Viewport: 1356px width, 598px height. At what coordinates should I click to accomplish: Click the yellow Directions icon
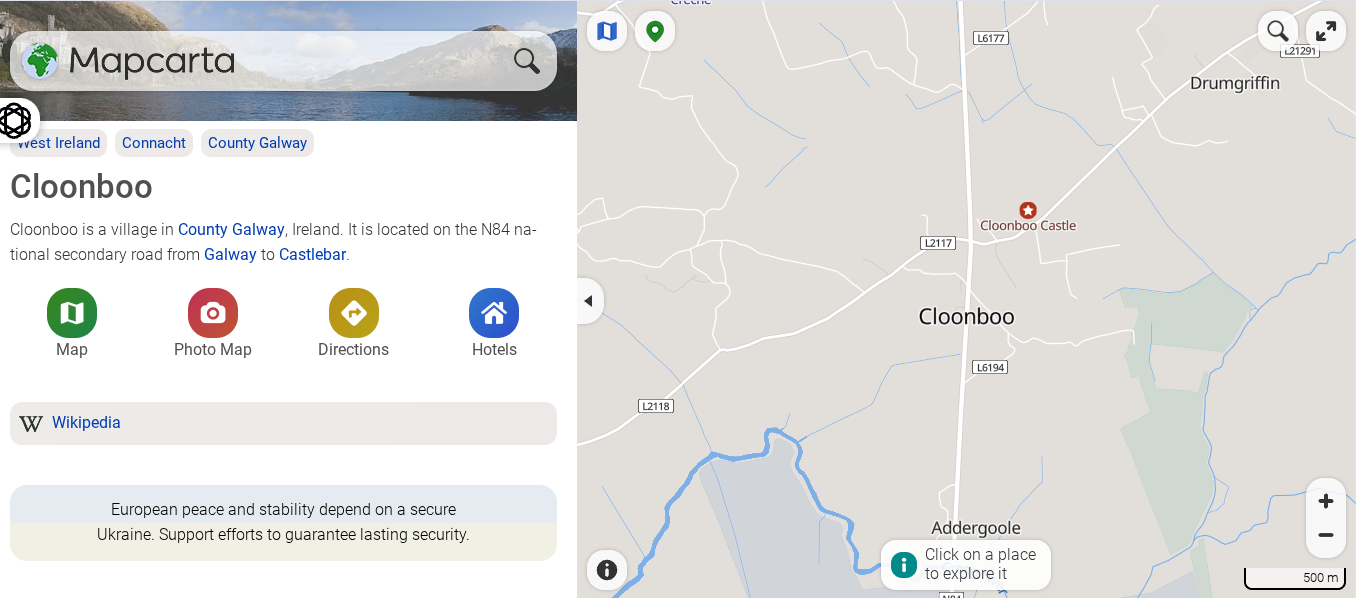[x=353, y=313]
